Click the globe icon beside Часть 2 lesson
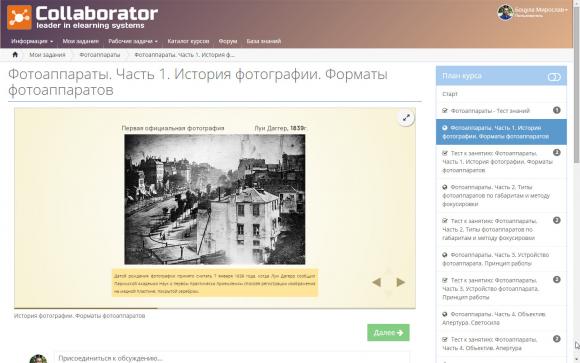This screenshot has height=363, width=580. 445,187
